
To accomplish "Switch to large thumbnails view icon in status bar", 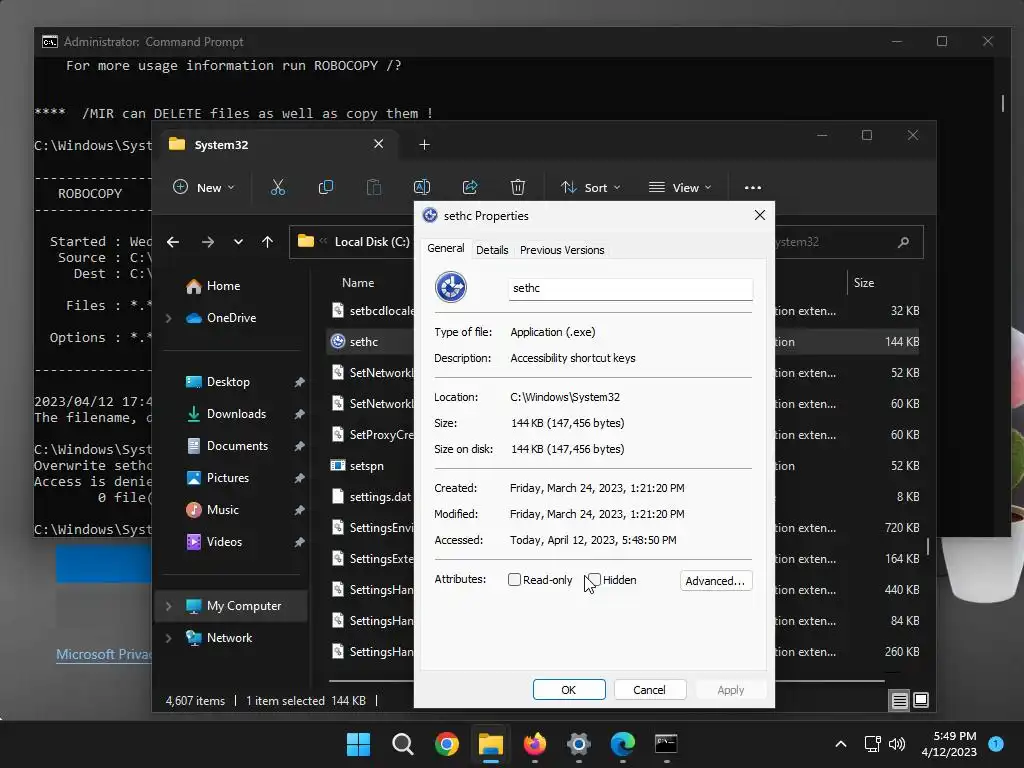I will [x=921, y=701].
